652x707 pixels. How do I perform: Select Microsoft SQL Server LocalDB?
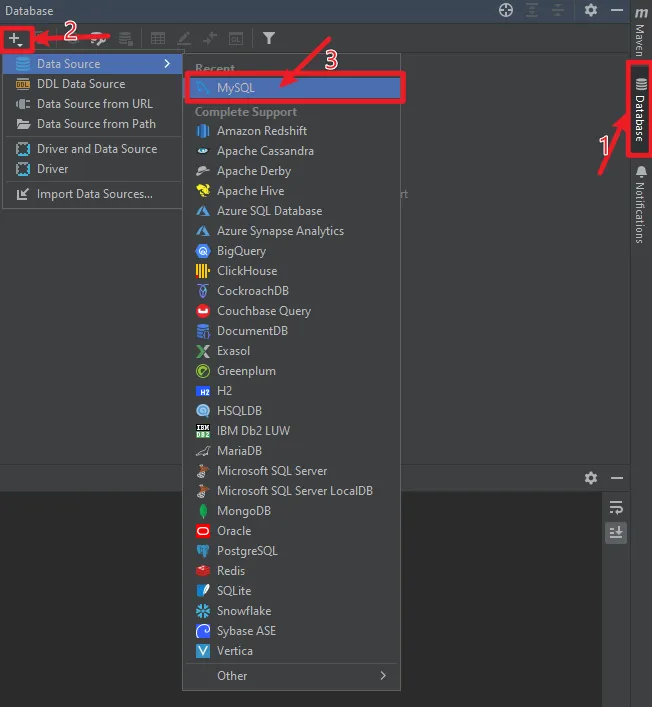pos(291,491)
